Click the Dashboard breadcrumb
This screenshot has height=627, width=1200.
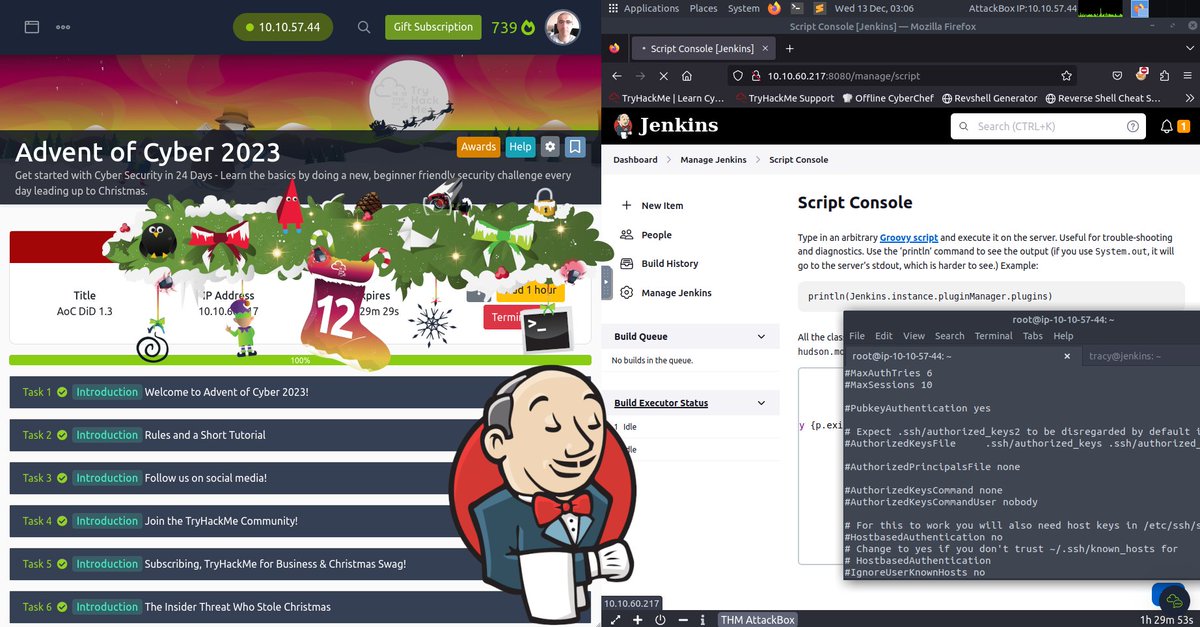(x=636, y=160)
